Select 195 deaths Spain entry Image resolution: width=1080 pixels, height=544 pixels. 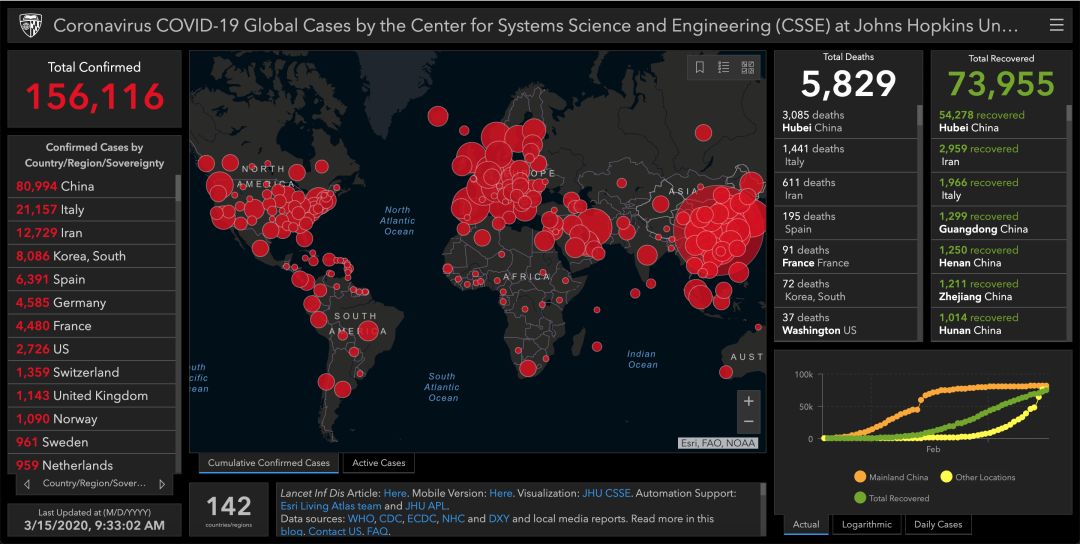coord(846,222)
